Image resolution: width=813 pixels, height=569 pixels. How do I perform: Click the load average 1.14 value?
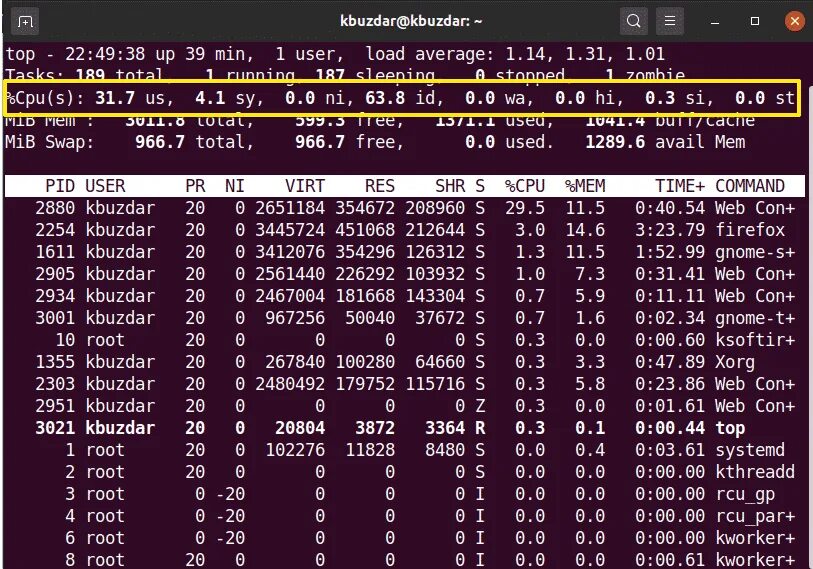[x=525, y=54]
